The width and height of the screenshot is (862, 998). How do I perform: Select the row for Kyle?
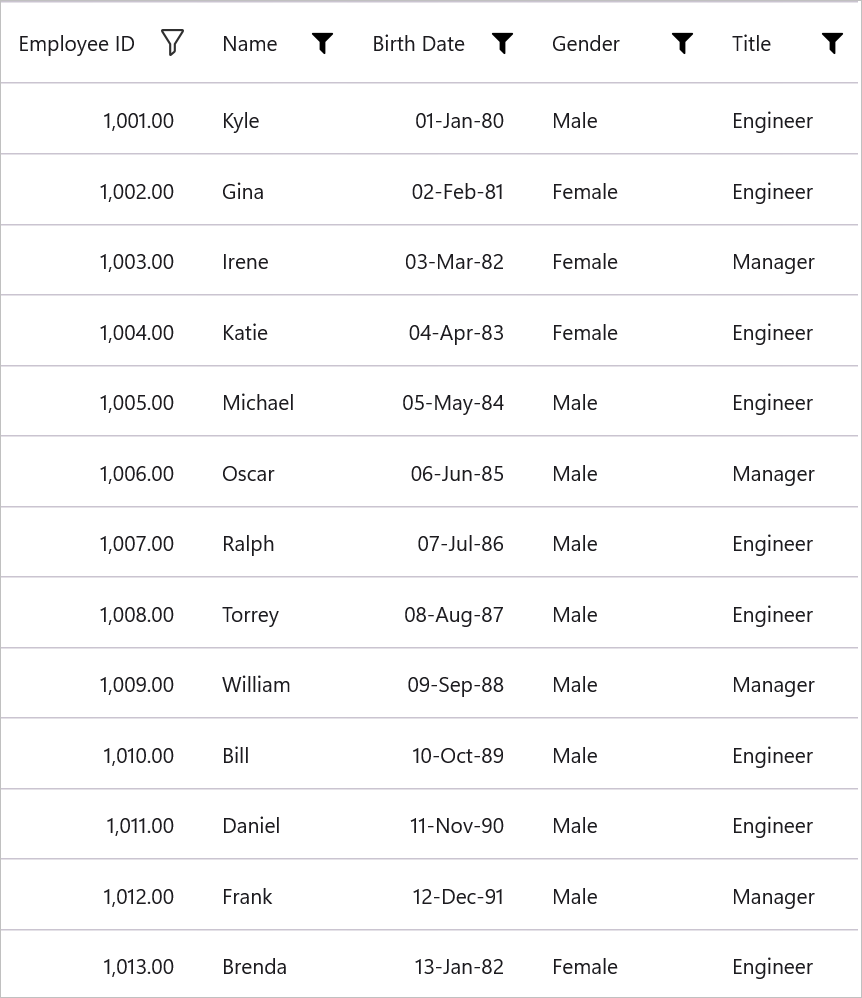point(241,121)
